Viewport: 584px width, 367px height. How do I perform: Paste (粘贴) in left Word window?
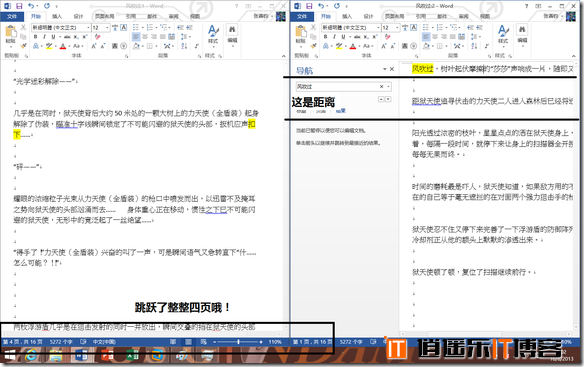(x=10, y=35)
